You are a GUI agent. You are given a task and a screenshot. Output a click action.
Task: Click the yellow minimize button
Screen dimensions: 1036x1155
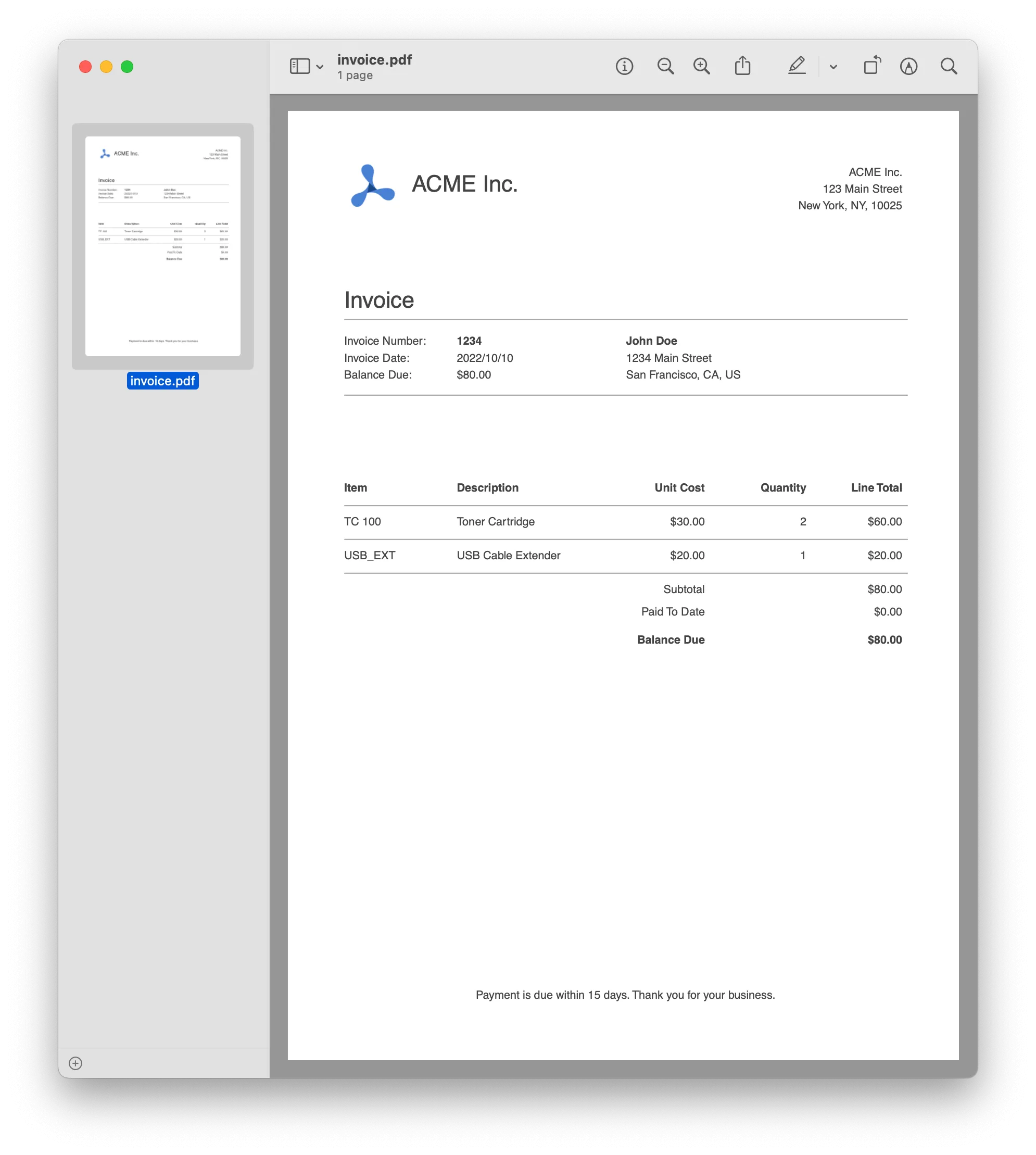105,67
